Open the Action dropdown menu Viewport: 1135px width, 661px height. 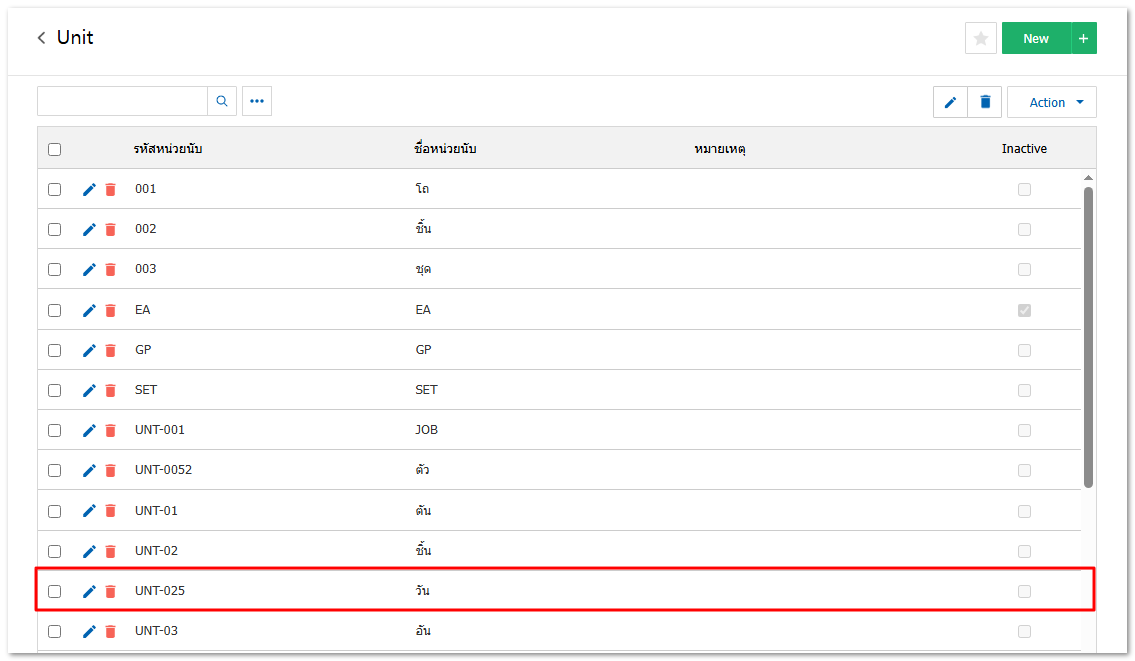click(x=1052, y=102)
